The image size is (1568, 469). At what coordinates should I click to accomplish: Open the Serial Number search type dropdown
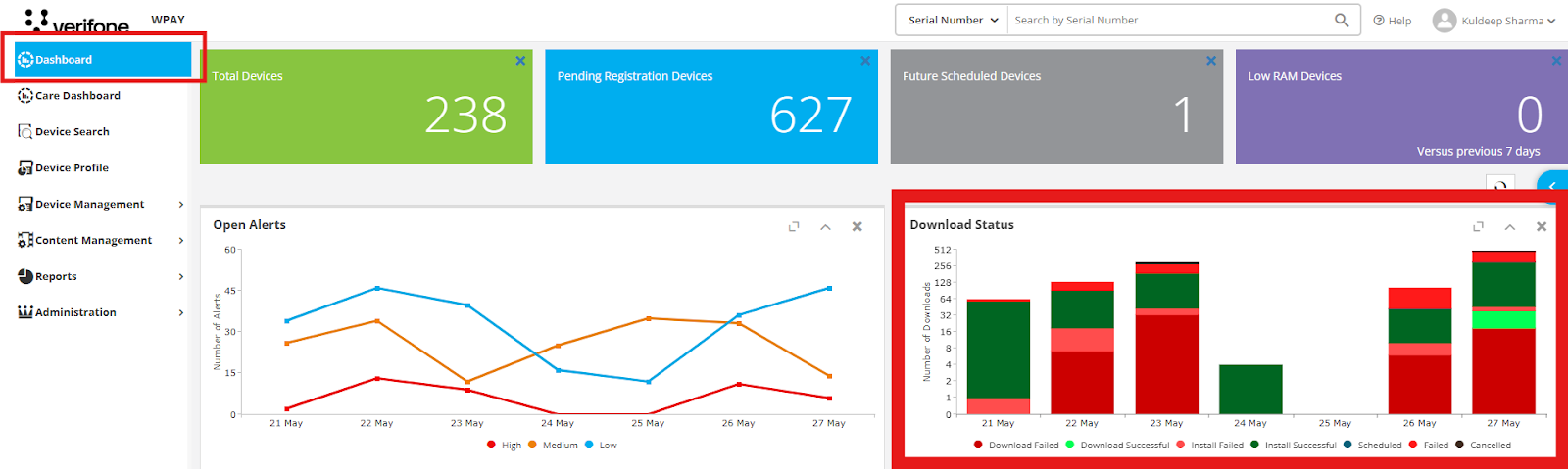click(953, 20)
